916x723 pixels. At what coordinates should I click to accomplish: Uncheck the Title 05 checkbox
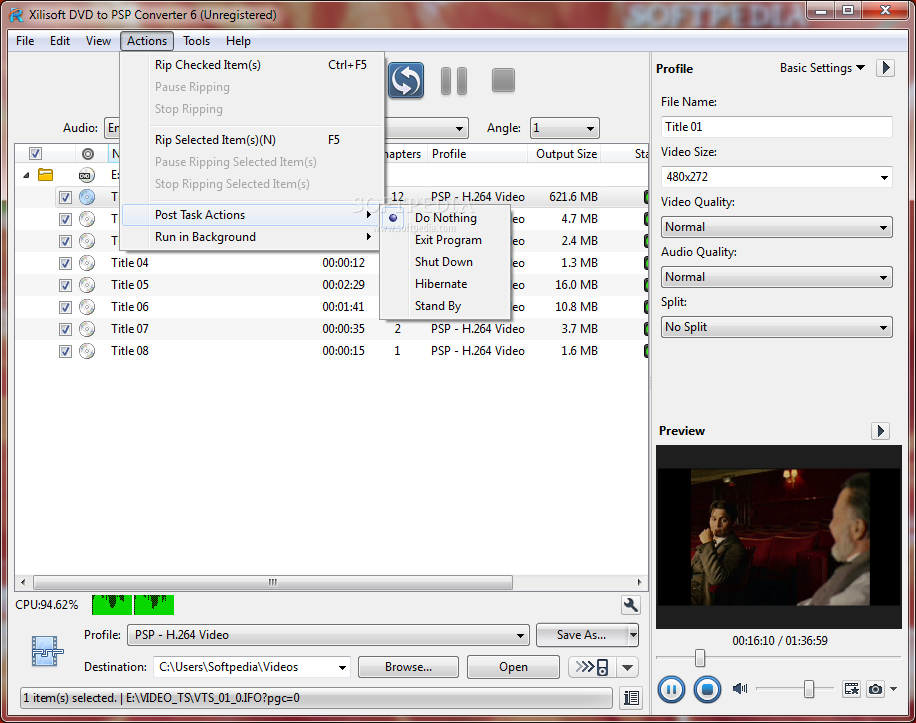coord(65,286)
